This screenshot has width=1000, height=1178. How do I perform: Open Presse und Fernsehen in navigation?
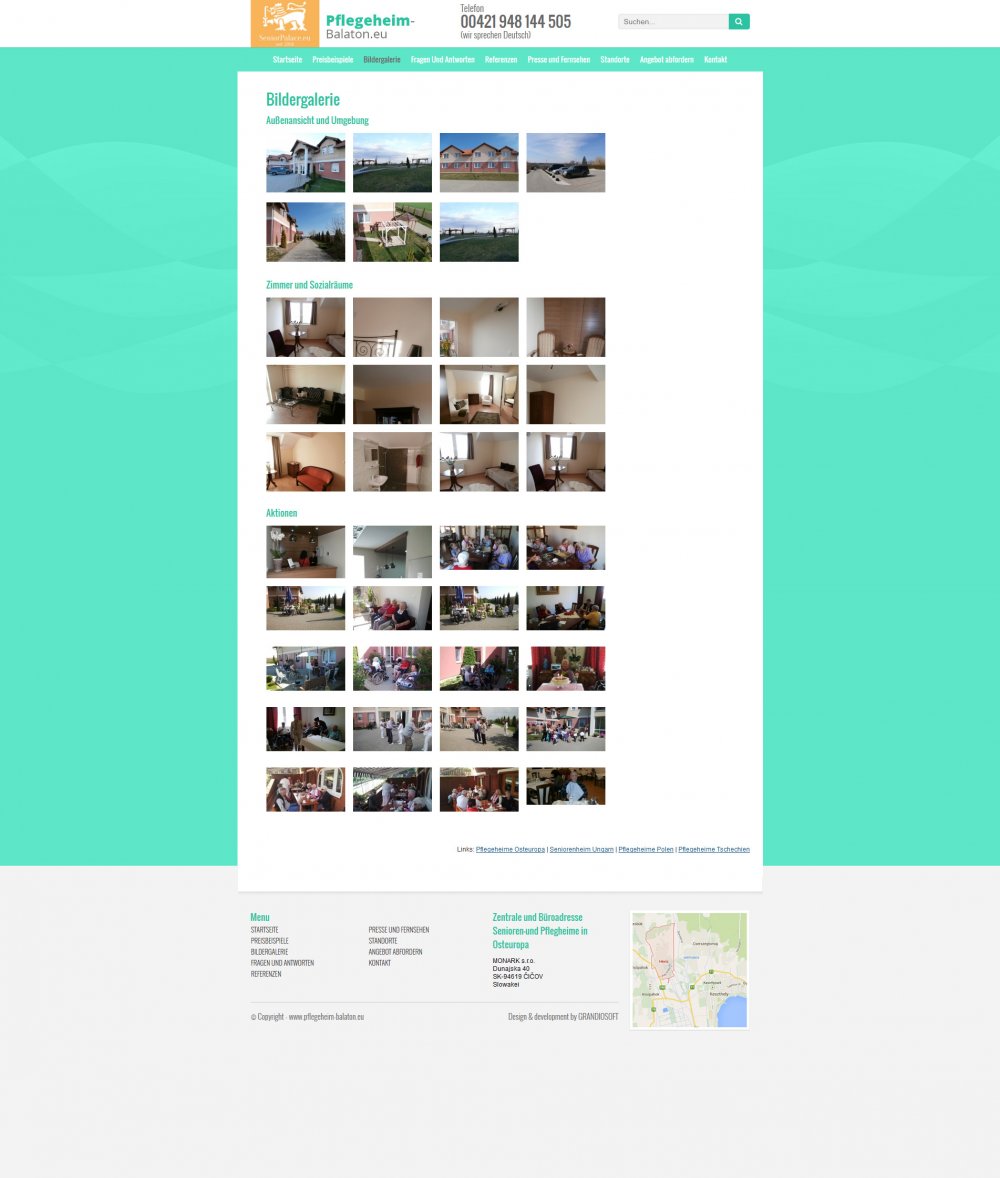[x=558, y=59]
